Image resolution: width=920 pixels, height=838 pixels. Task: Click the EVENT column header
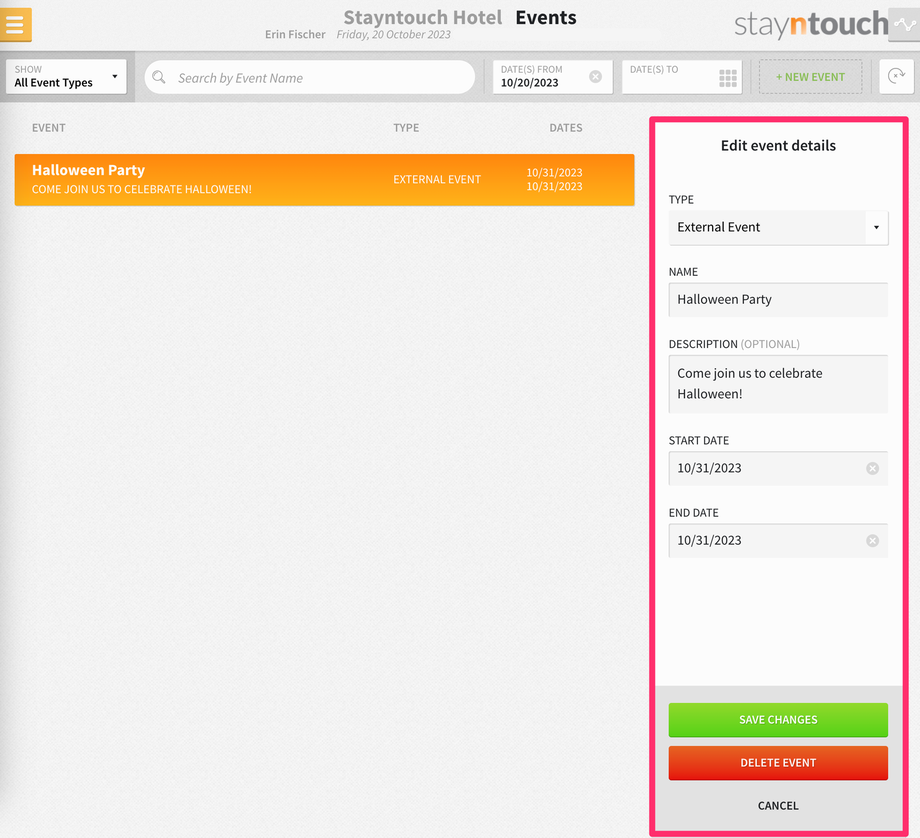49,128
